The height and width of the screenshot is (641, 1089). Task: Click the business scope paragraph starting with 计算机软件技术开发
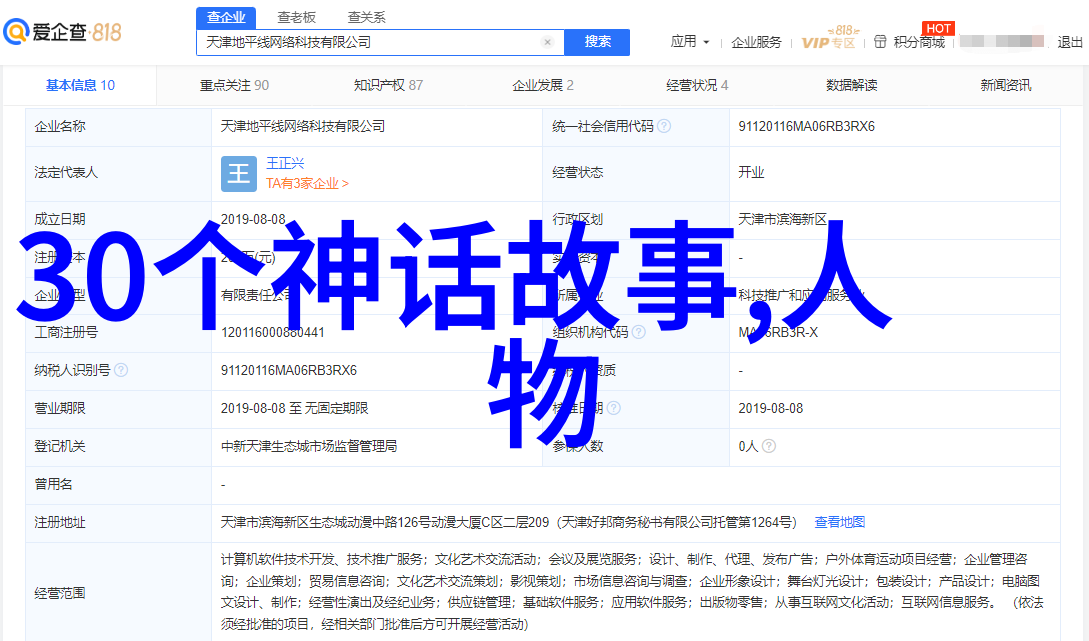click(x=632, y=592)
